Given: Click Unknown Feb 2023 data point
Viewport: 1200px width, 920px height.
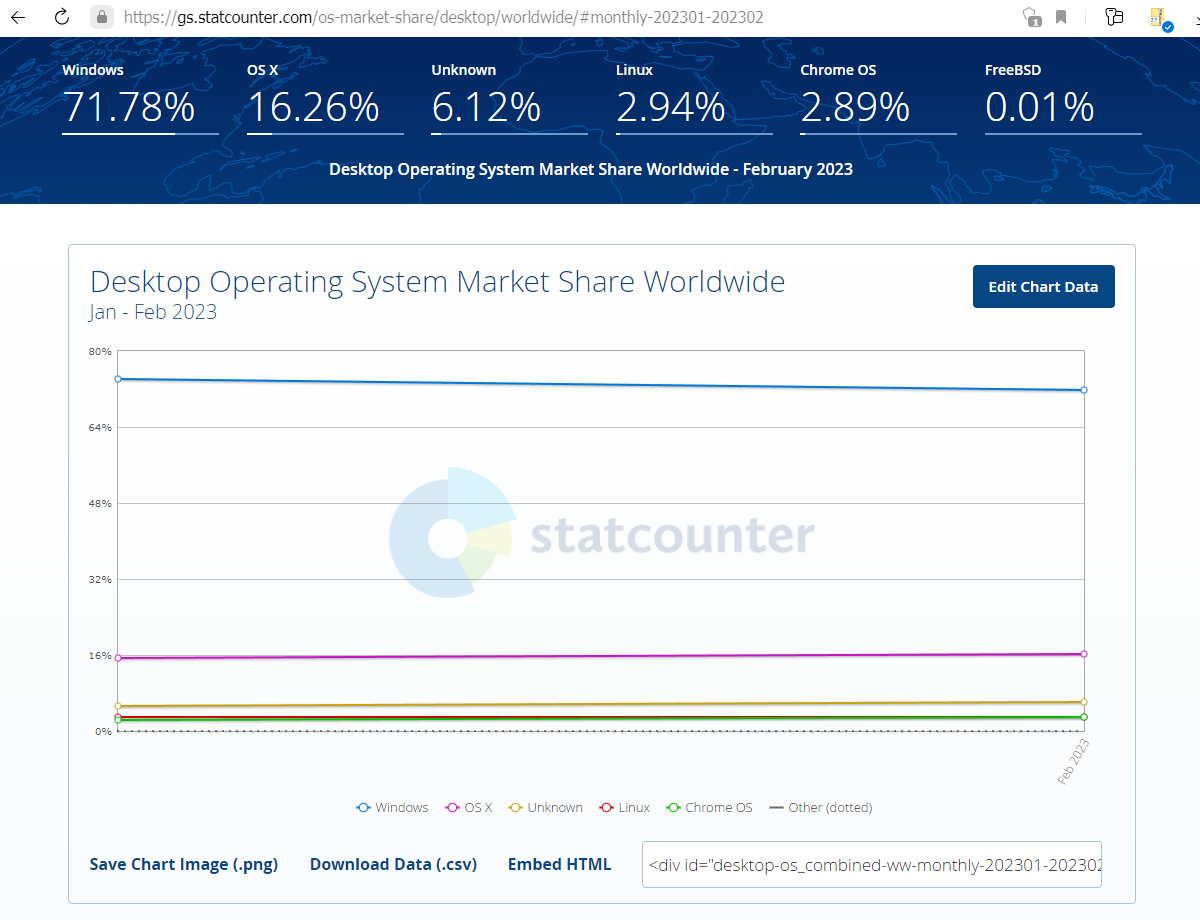Looking at the screenshot, I should click(1084, 702).
